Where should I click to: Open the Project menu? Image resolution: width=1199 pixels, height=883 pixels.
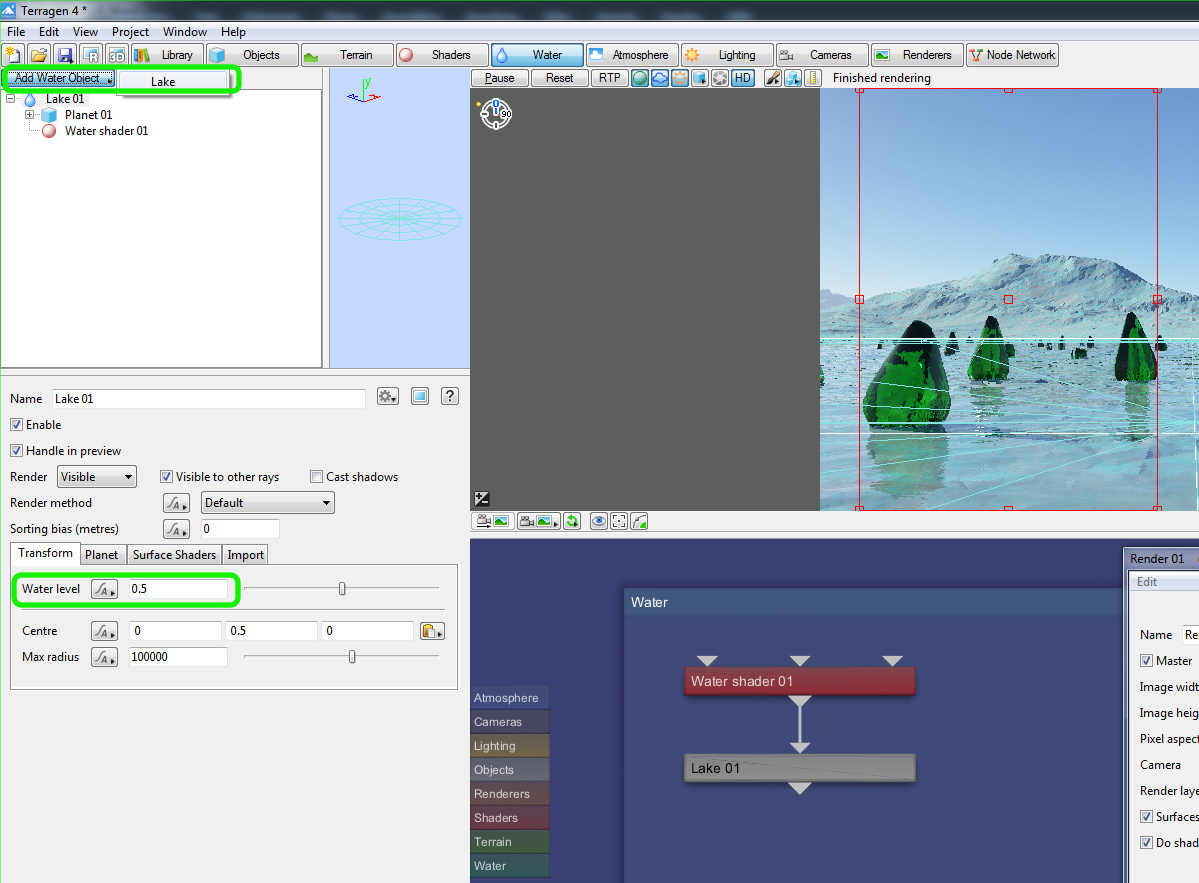click(130, 32)
